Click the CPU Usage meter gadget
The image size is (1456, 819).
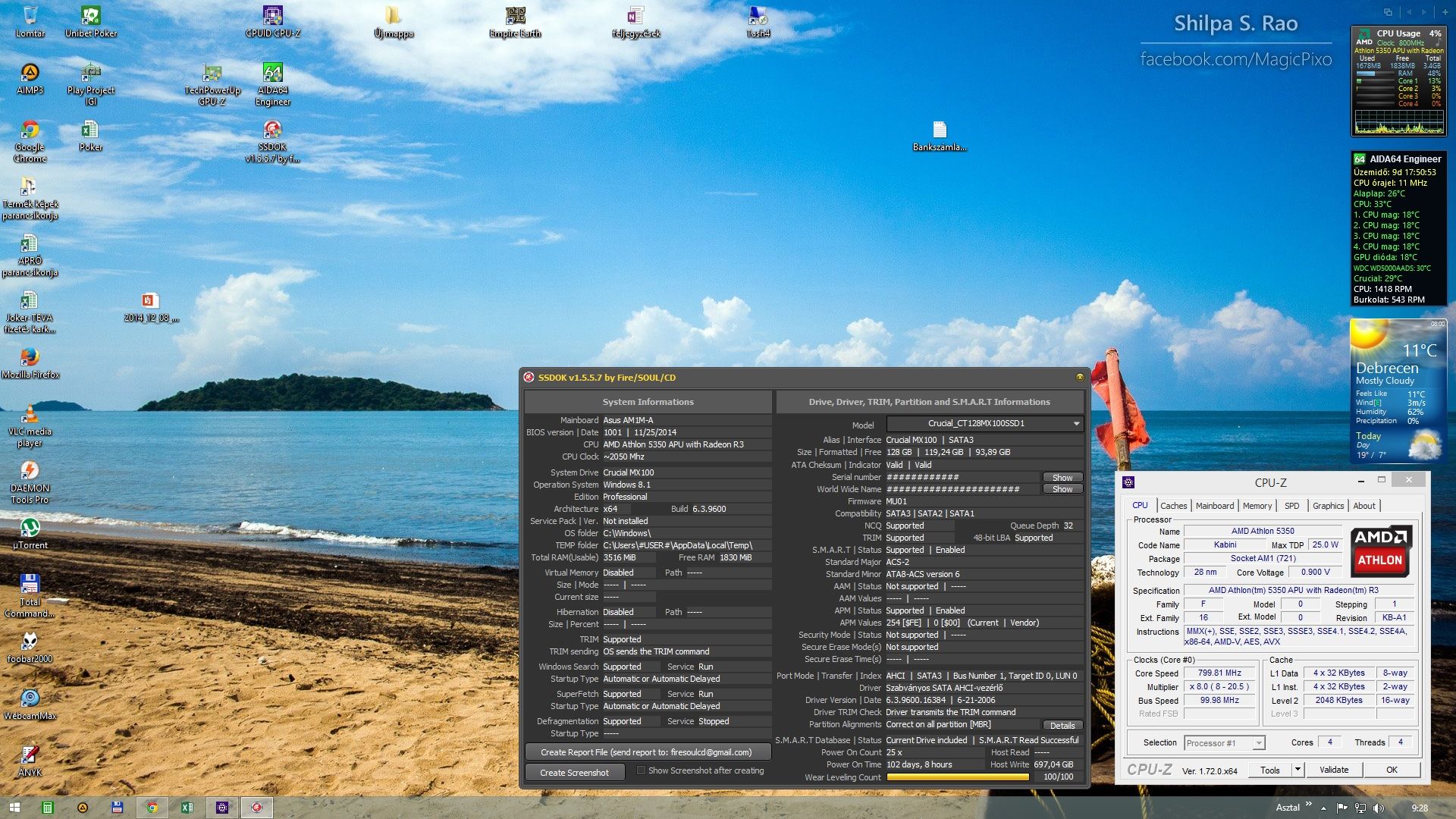pos(1398,81)
